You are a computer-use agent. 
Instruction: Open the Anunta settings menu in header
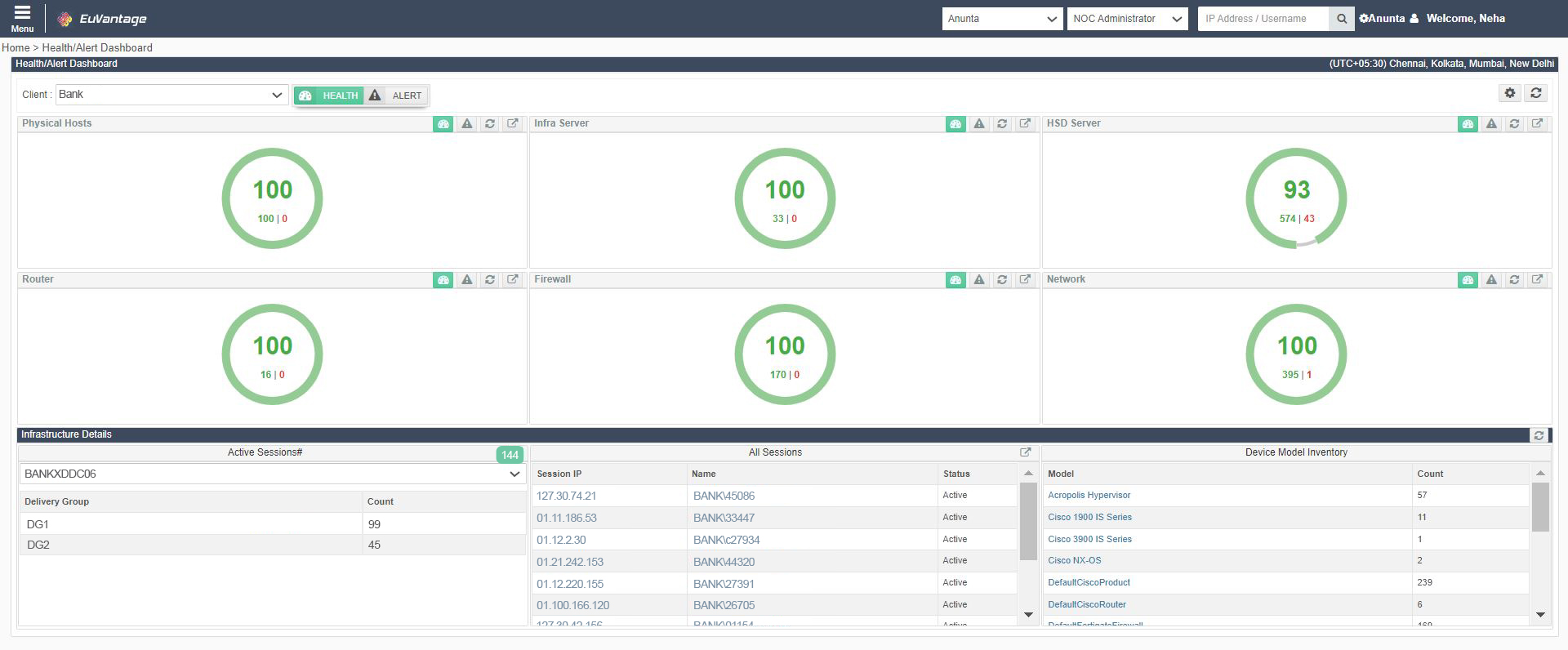(1382, 19)
